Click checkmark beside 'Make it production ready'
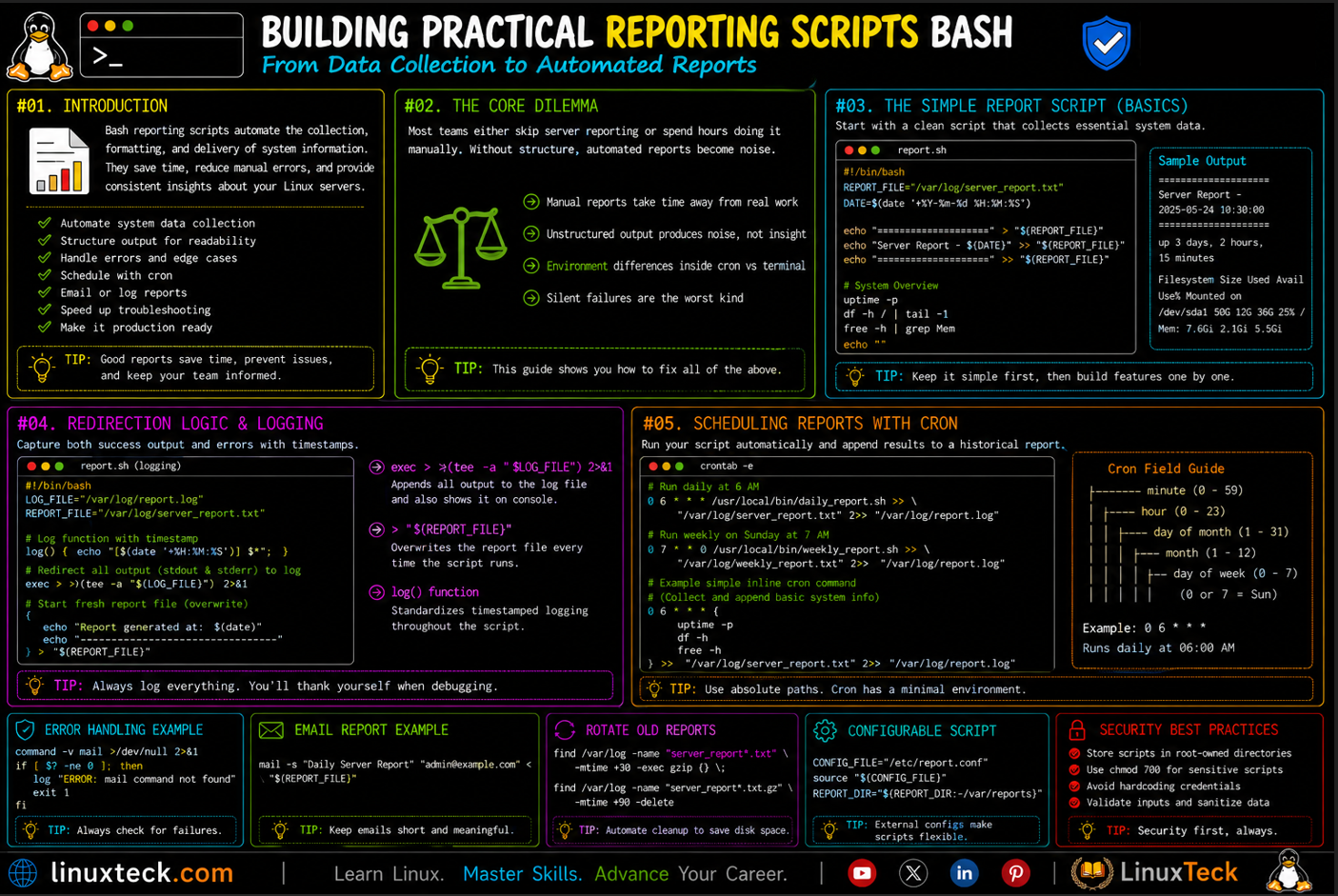Viewport: 1338px width, 896px height. pos(44,327)
